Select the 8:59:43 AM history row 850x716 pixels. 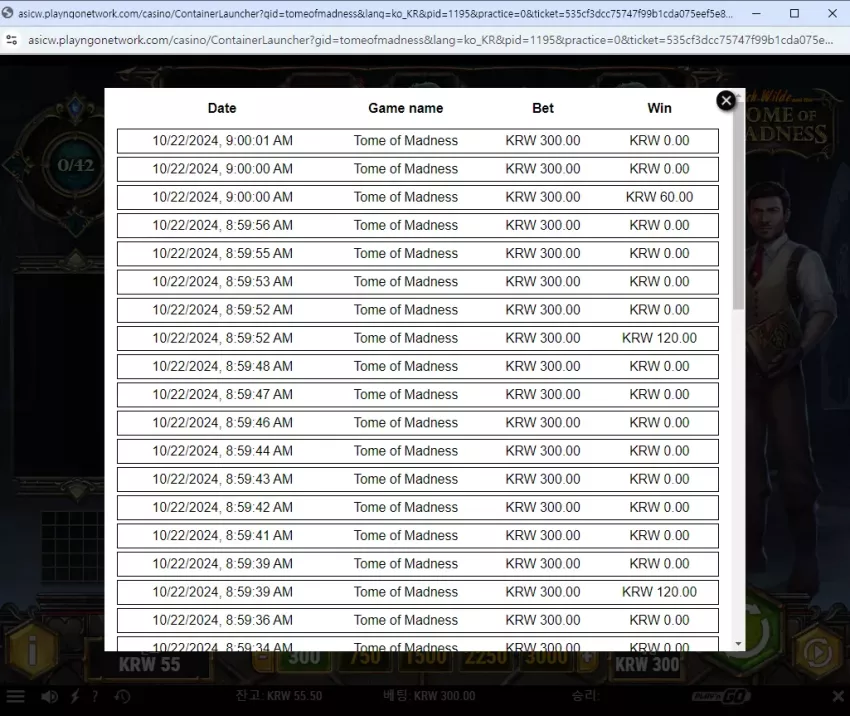(x=417, y=479)
